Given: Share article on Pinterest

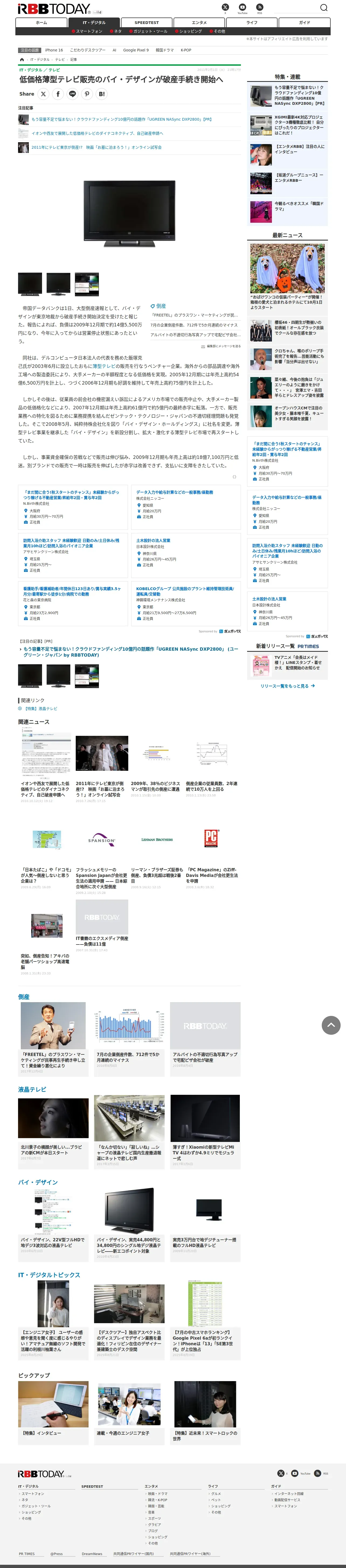Looking at the screenshot, I should (x=87, y=94).
